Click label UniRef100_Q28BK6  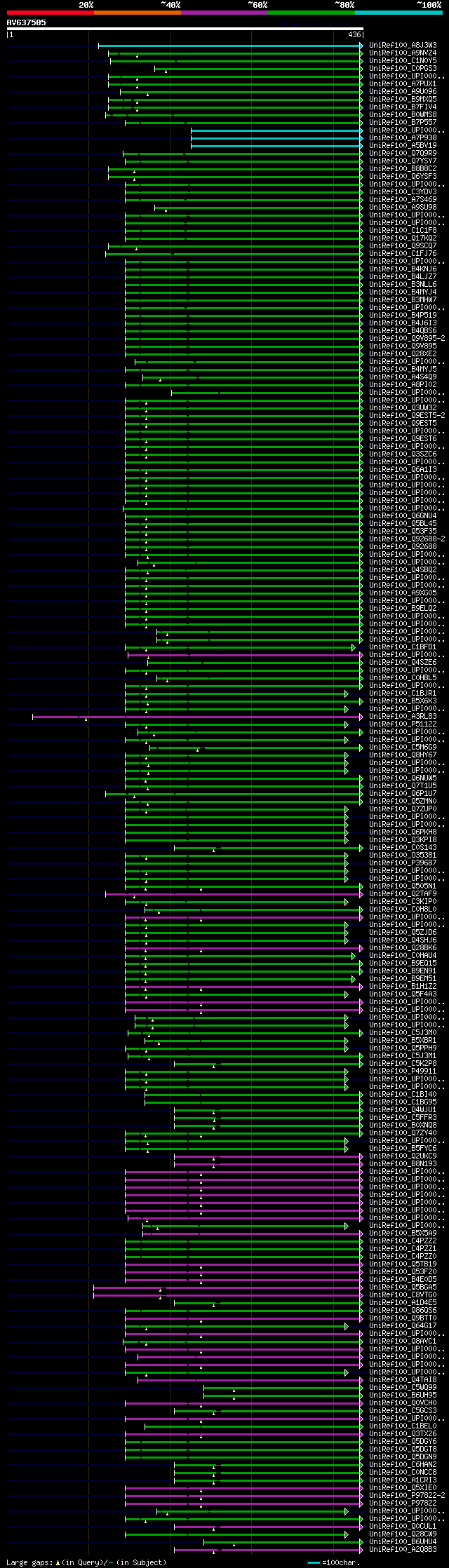[403, 948]
